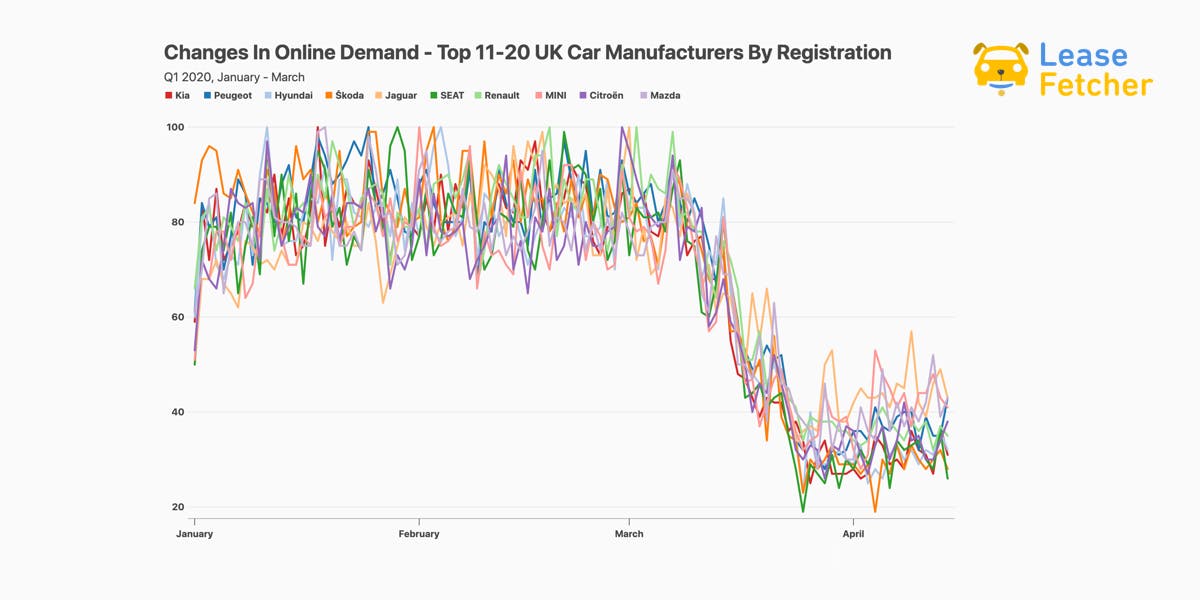Click the chart title Changes In Online Demand
The width and height of the screenshot is (1200, 600).
[527, 52]
